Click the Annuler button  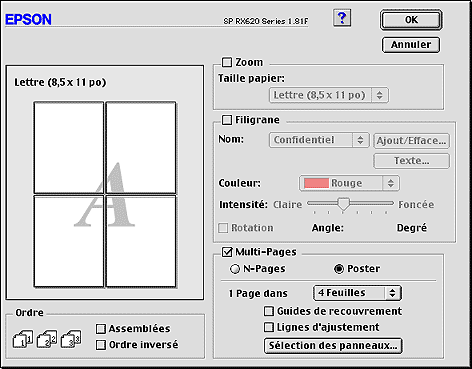pos(411,45)
